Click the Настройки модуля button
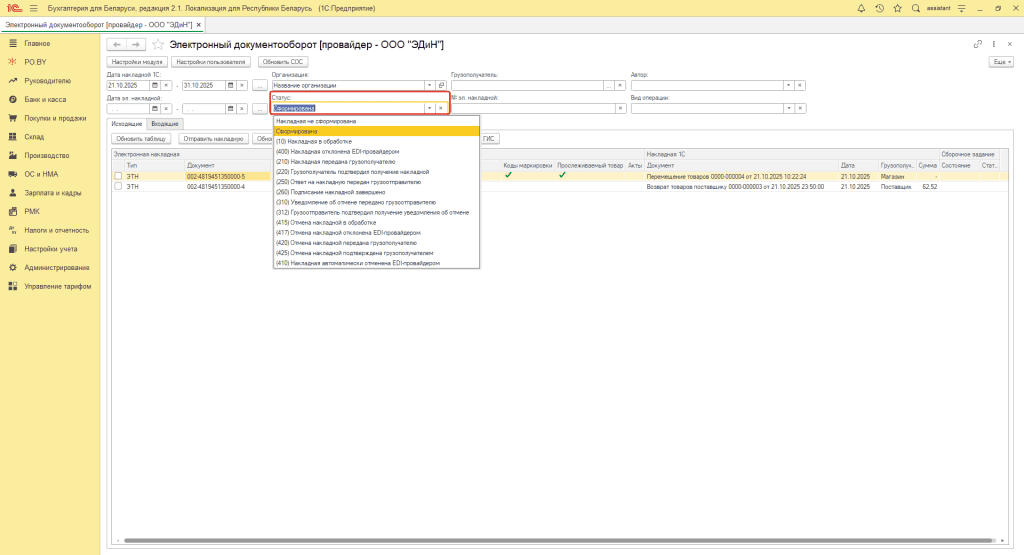The width and height of the screenshot is (1024, 555). (x=135, y=61)
